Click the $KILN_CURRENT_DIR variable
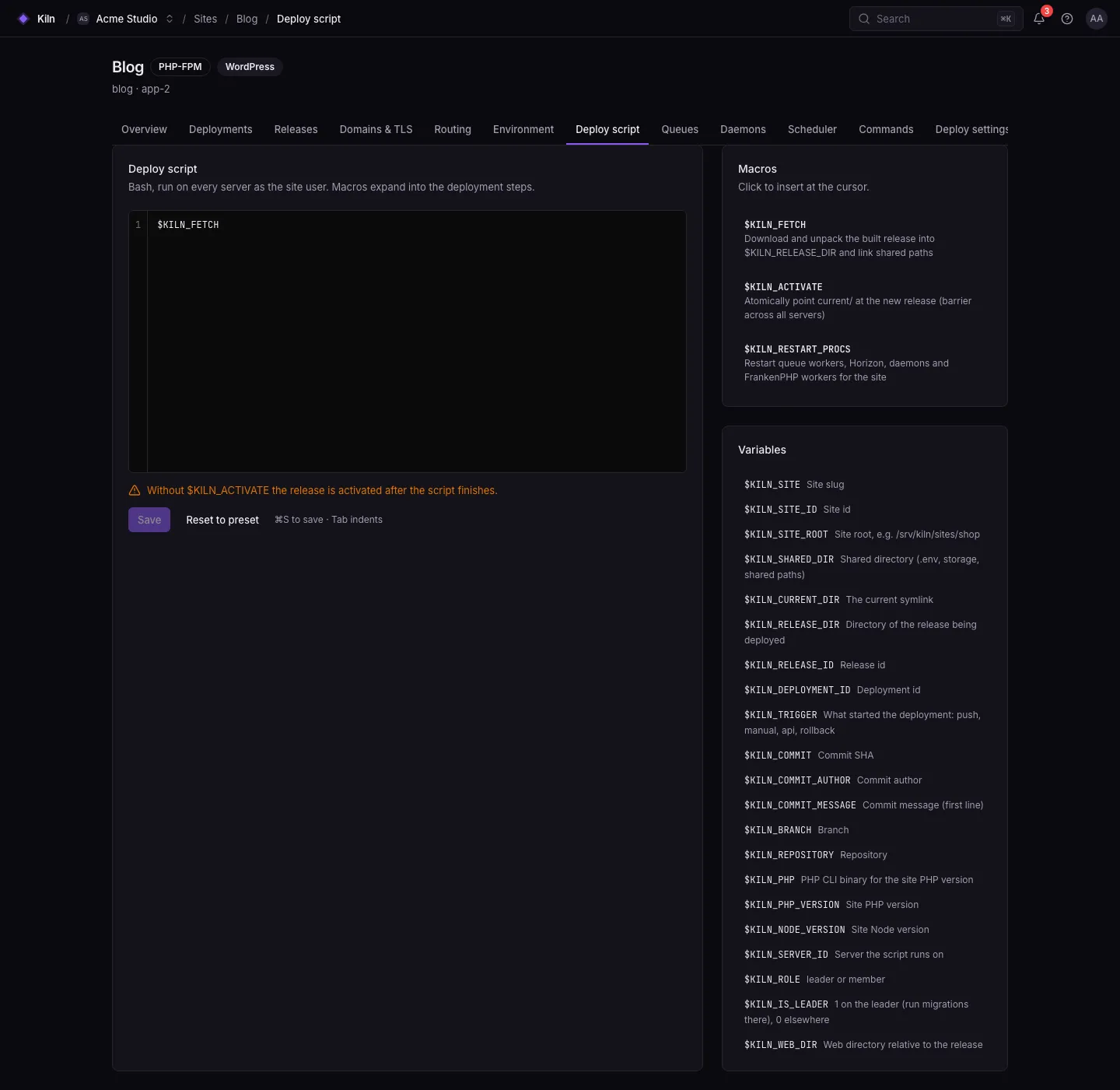Screen dimensions: 1120x1090 point(865,600)
